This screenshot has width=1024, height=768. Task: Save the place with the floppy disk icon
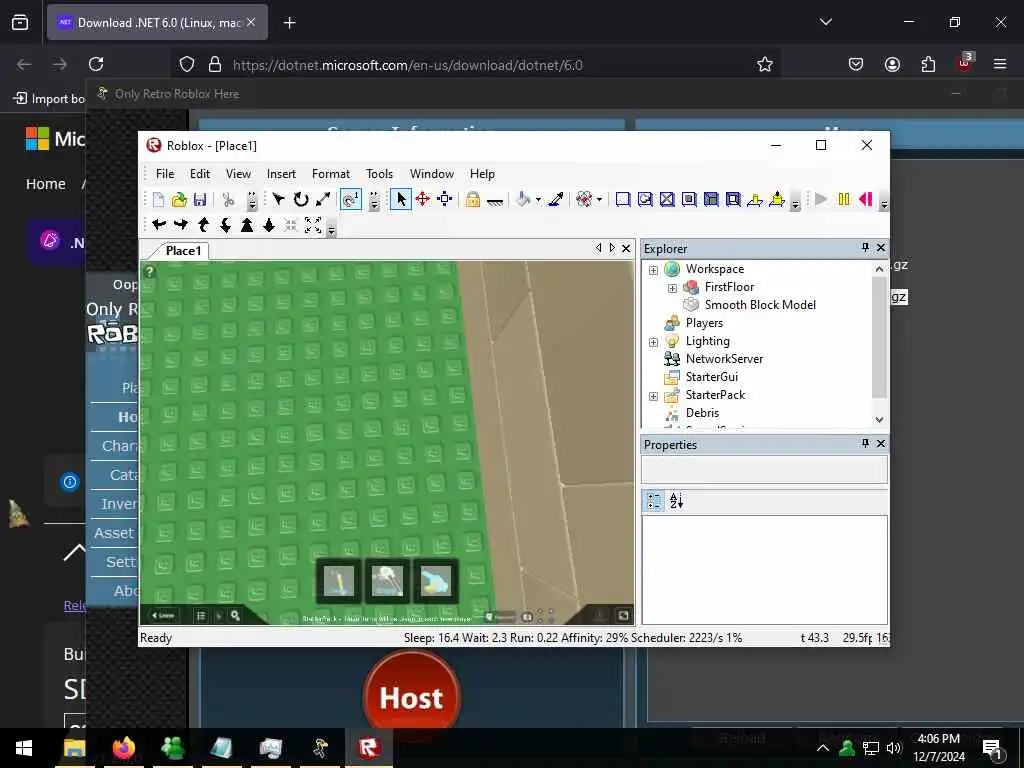click(200, 200)
